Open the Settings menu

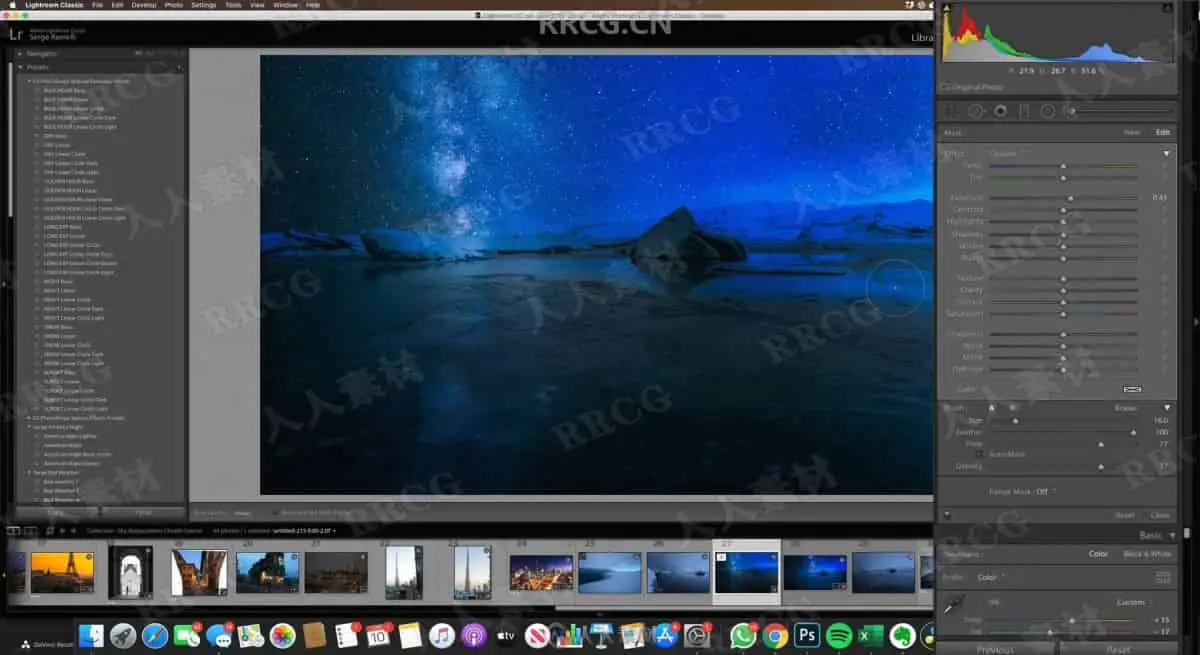point(203,5)
